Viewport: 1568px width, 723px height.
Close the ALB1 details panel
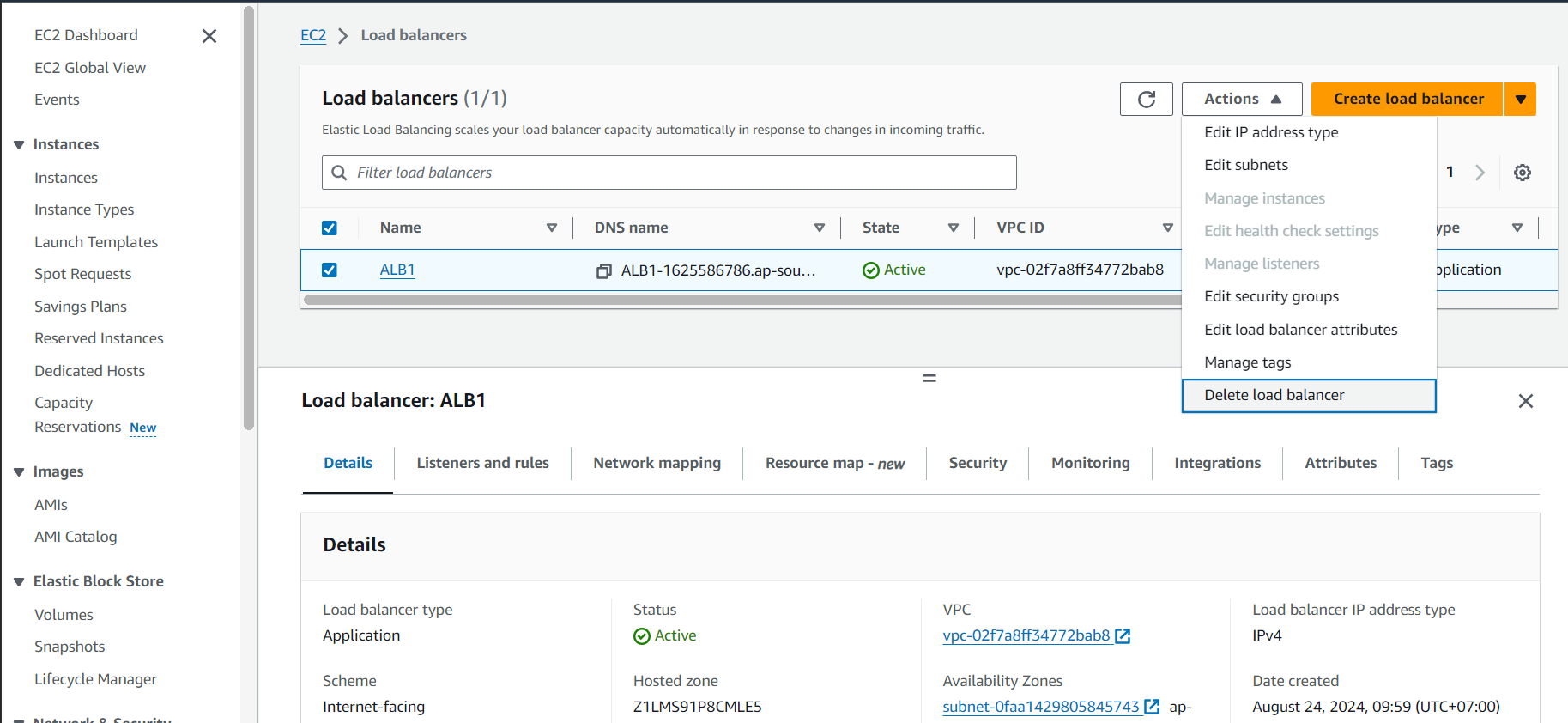click(x=1526, y=401)
